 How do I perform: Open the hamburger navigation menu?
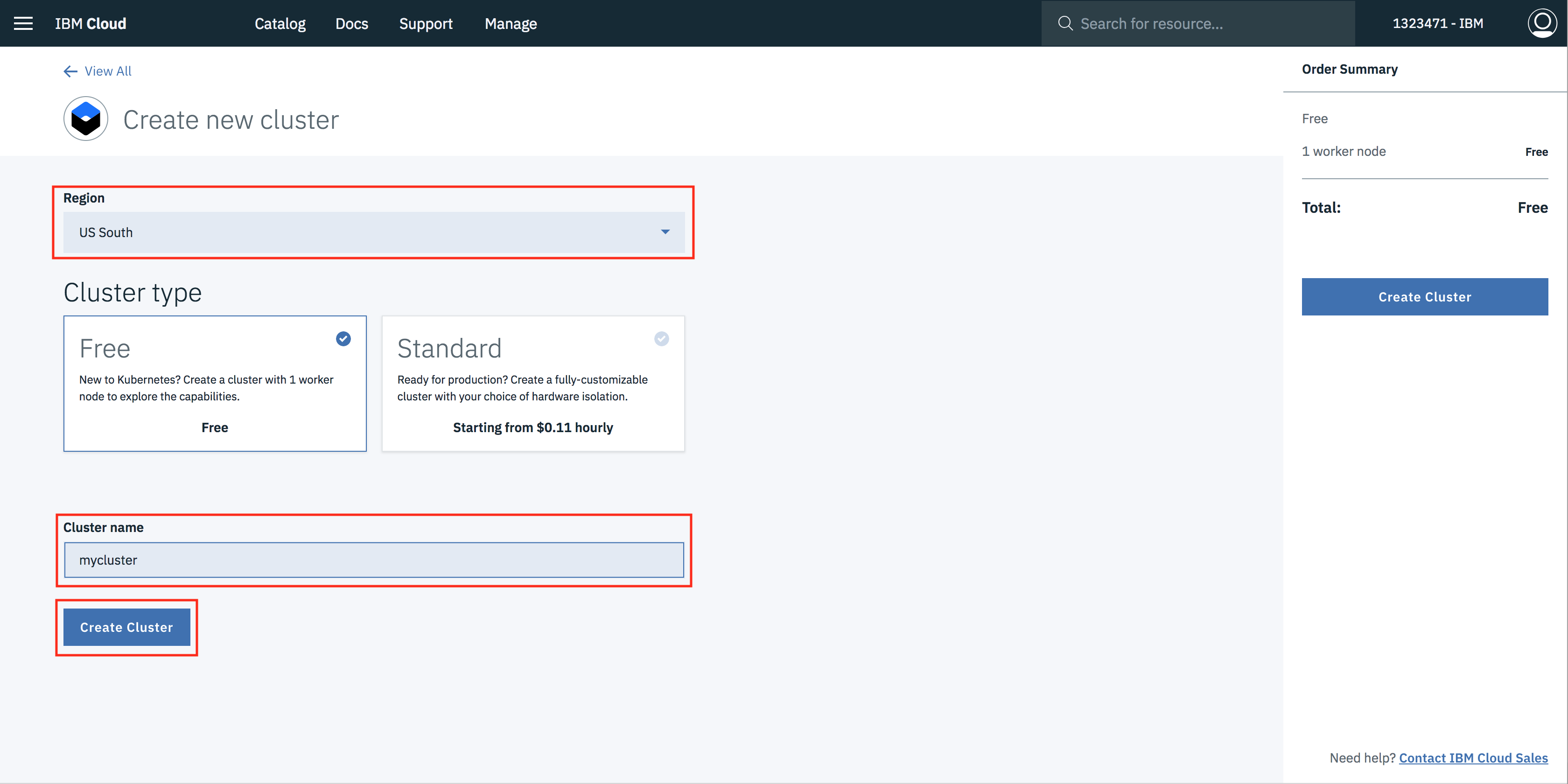coord(23,24)
